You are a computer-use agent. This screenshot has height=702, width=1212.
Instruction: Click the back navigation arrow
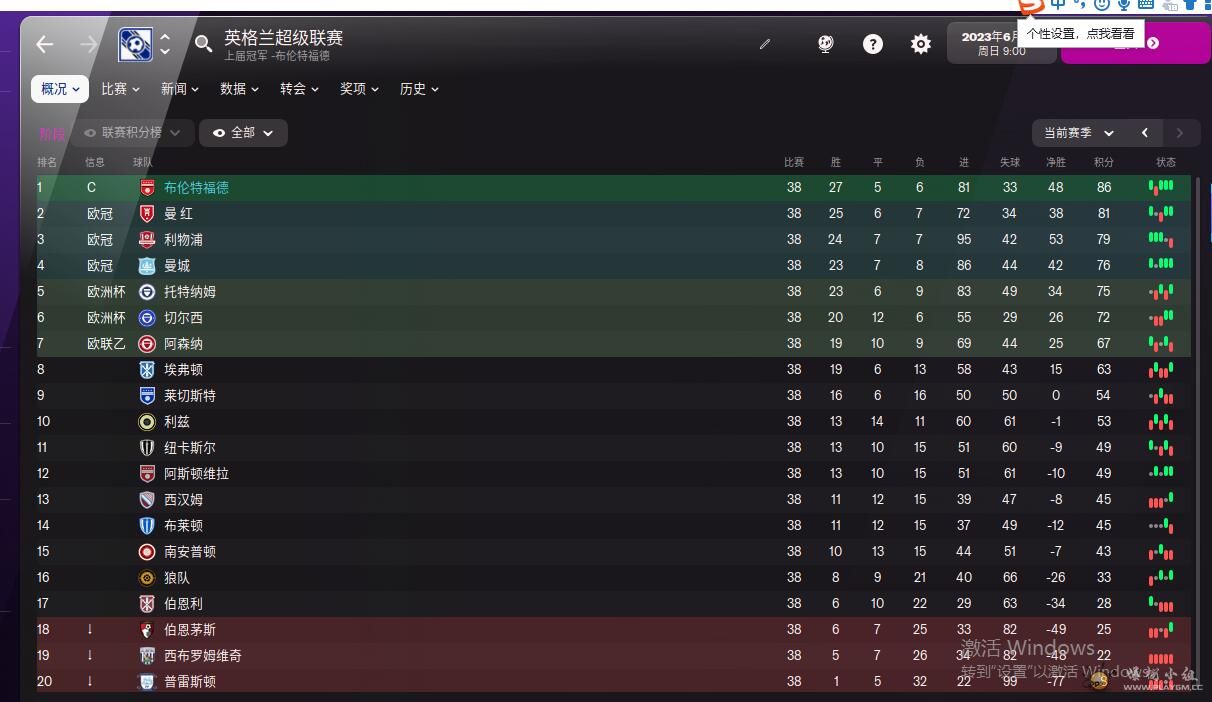click(45, 44)
